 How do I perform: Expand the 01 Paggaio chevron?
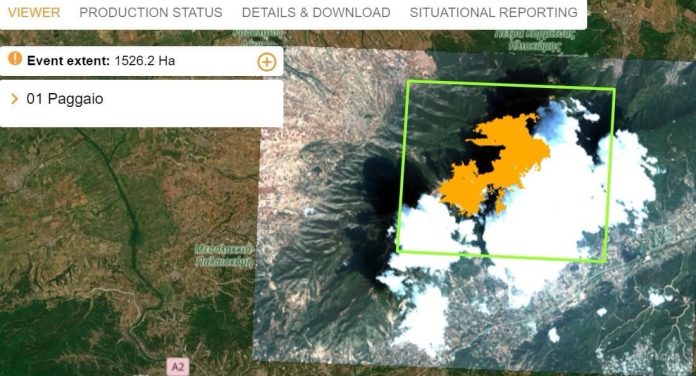click(14, 99)
